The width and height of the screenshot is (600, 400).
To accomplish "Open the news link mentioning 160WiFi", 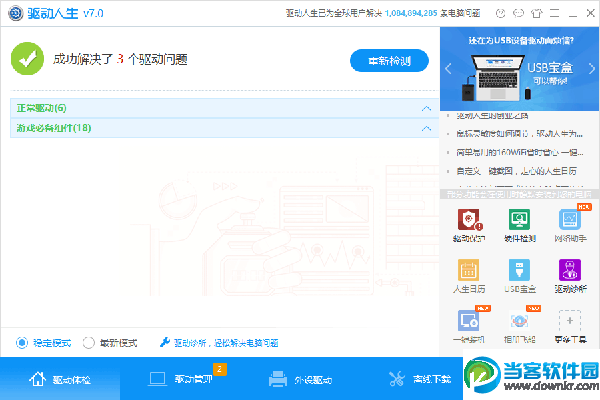I will (x=520, y=152).
